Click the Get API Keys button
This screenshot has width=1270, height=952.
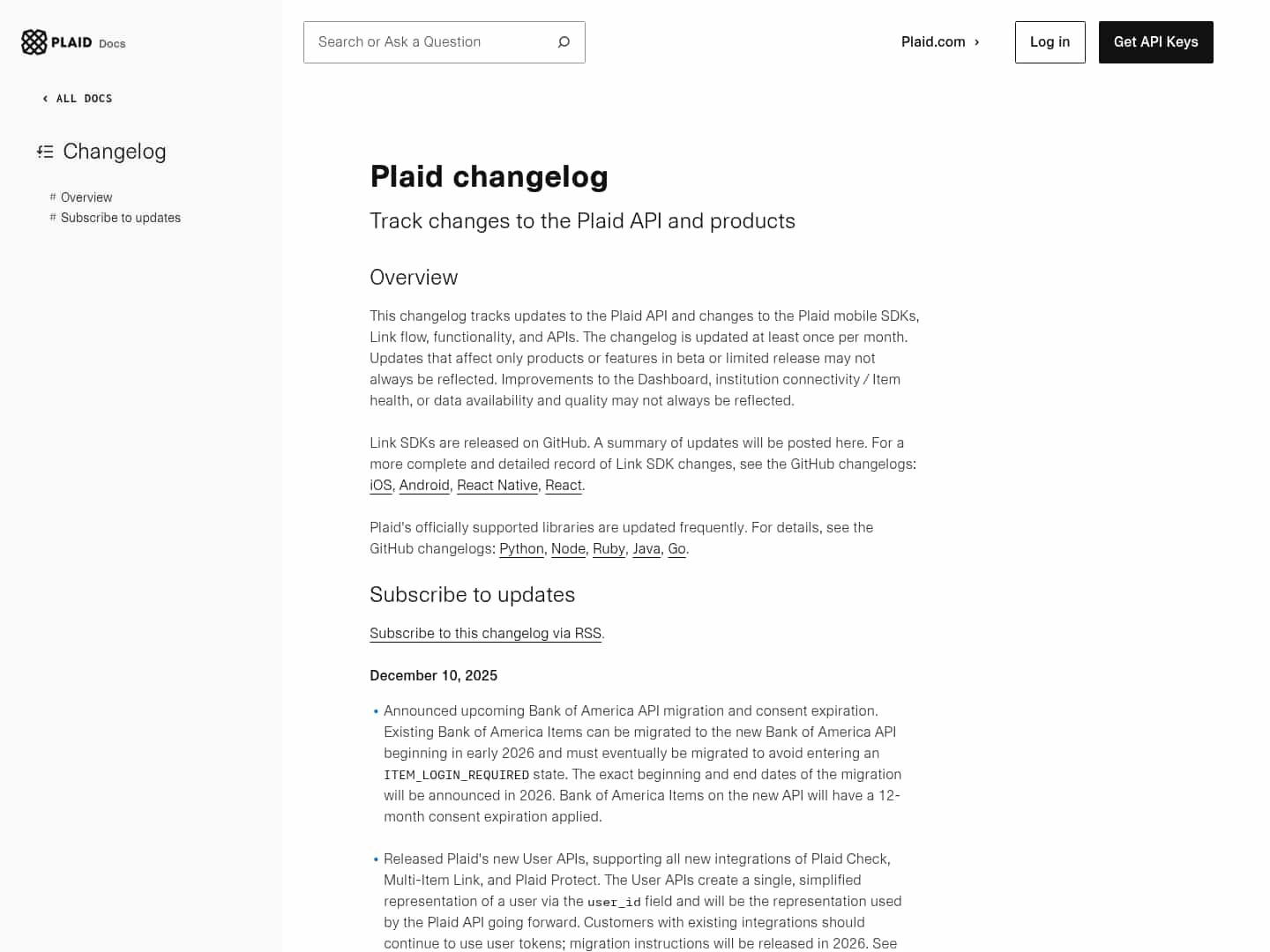point(1155,41)
